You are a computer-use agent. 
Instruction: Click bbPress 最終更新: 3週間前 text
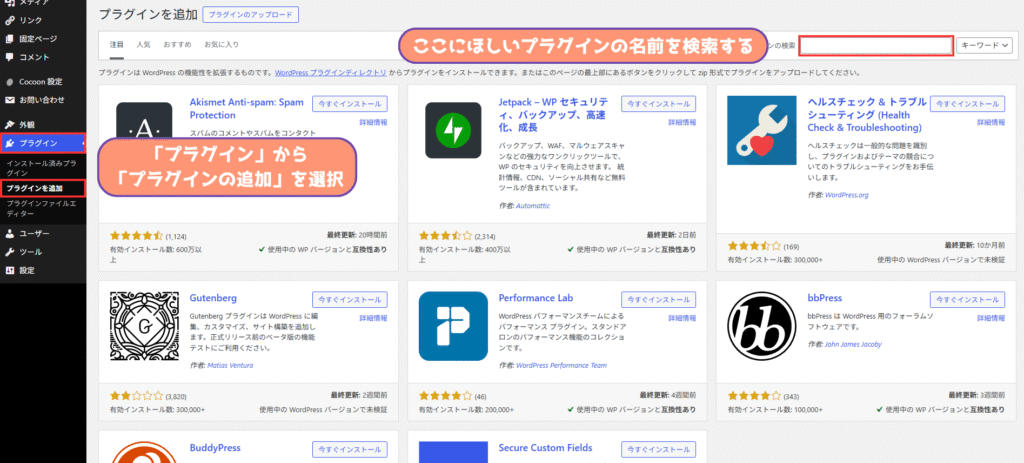pyautogui.click(x=975, y=395)
